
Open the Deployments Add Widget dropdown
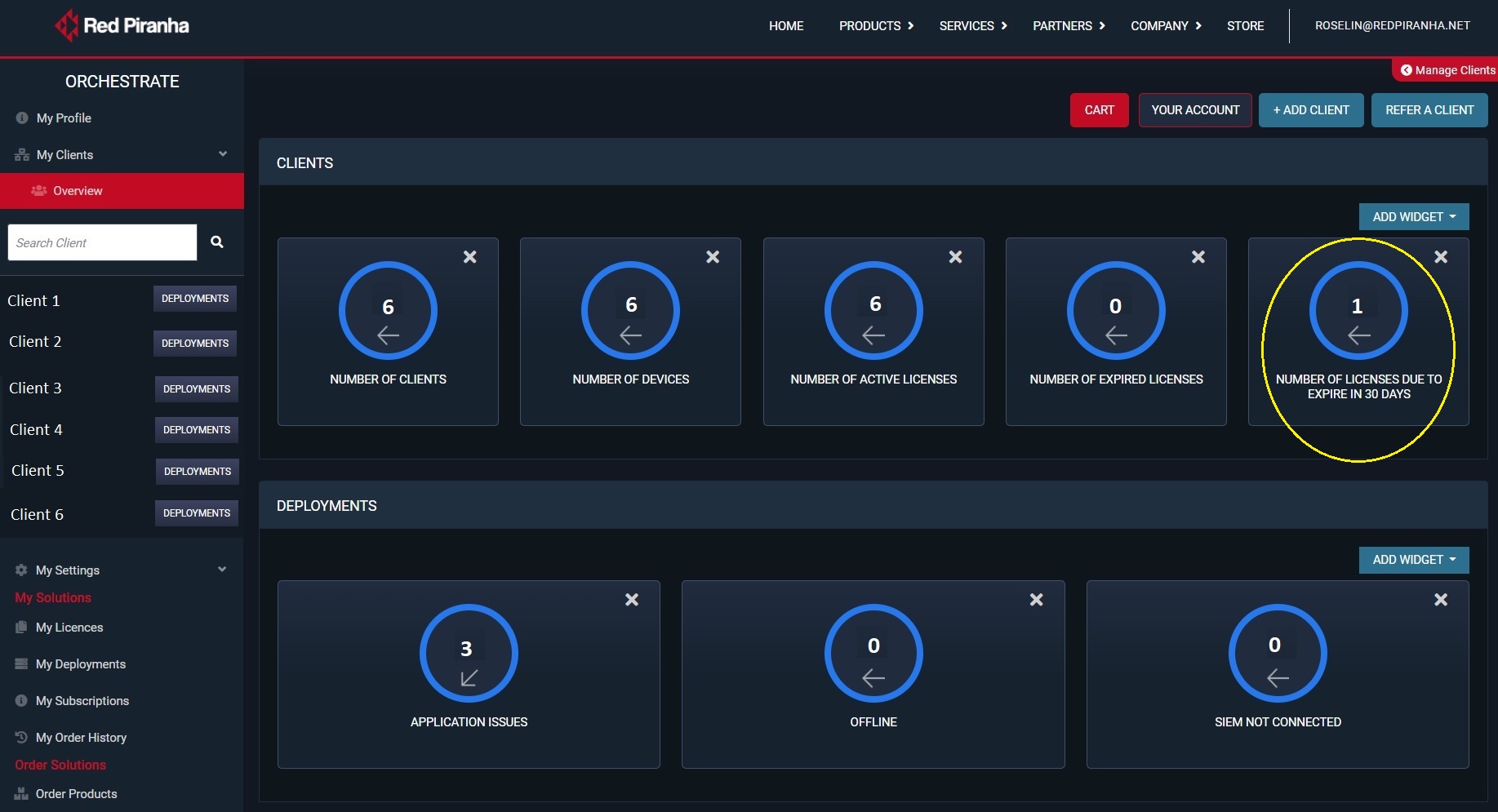(1414, 560)
